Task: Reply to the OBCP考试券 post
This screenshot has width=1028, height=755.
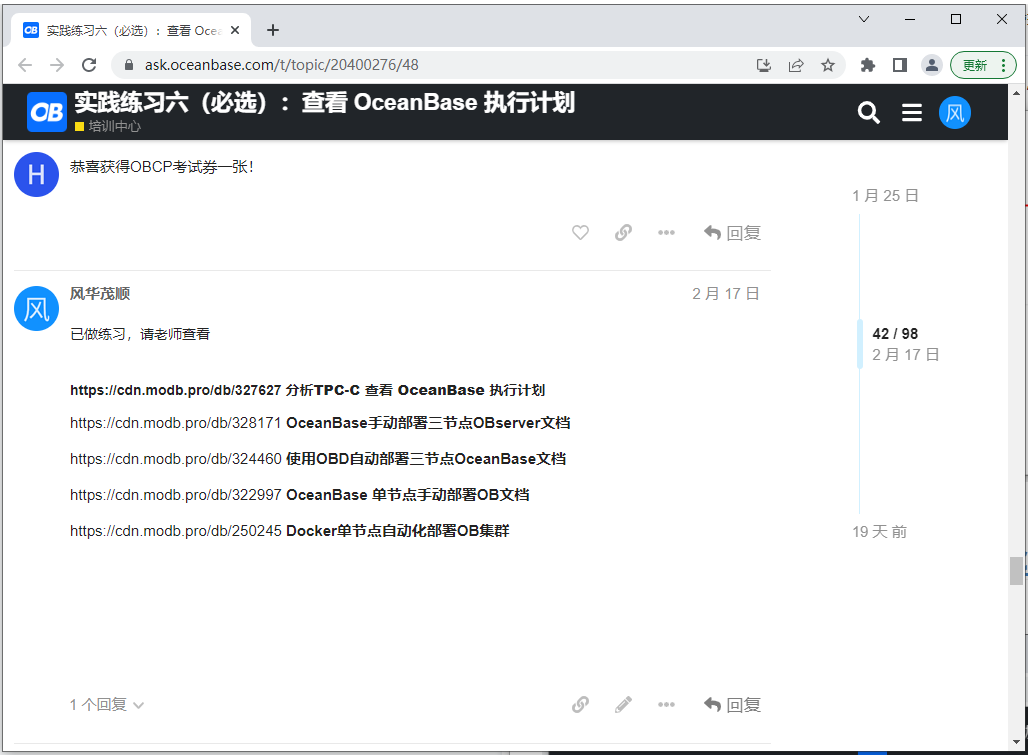Action: point(732,233)
